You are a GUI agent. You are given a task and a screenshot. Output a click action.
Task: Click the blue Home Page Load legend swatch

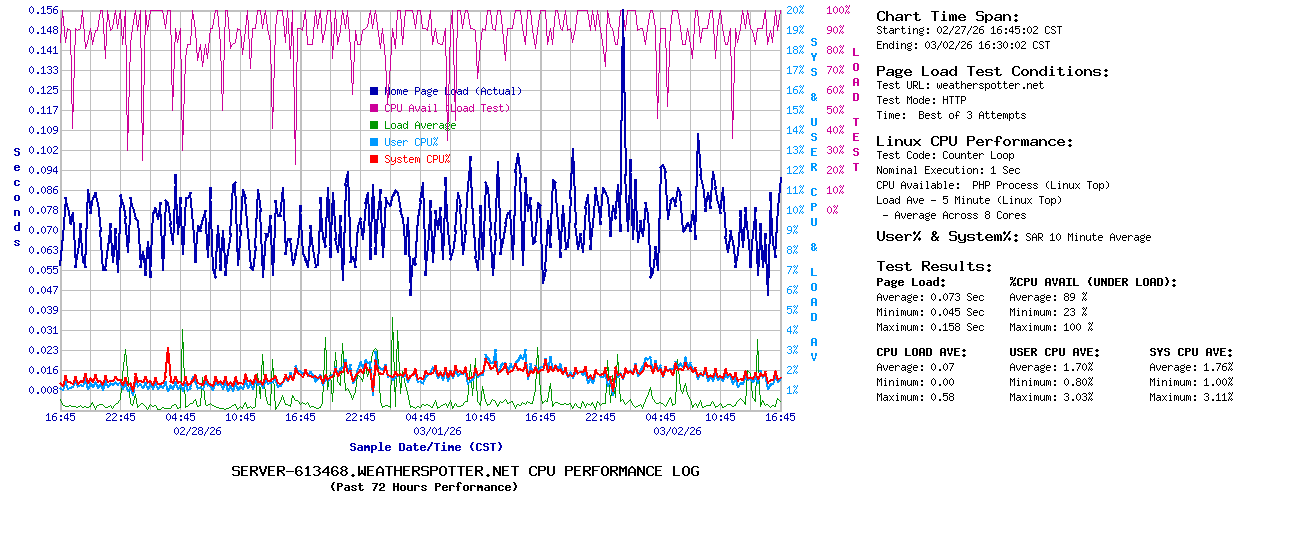(x=374, y=91)
